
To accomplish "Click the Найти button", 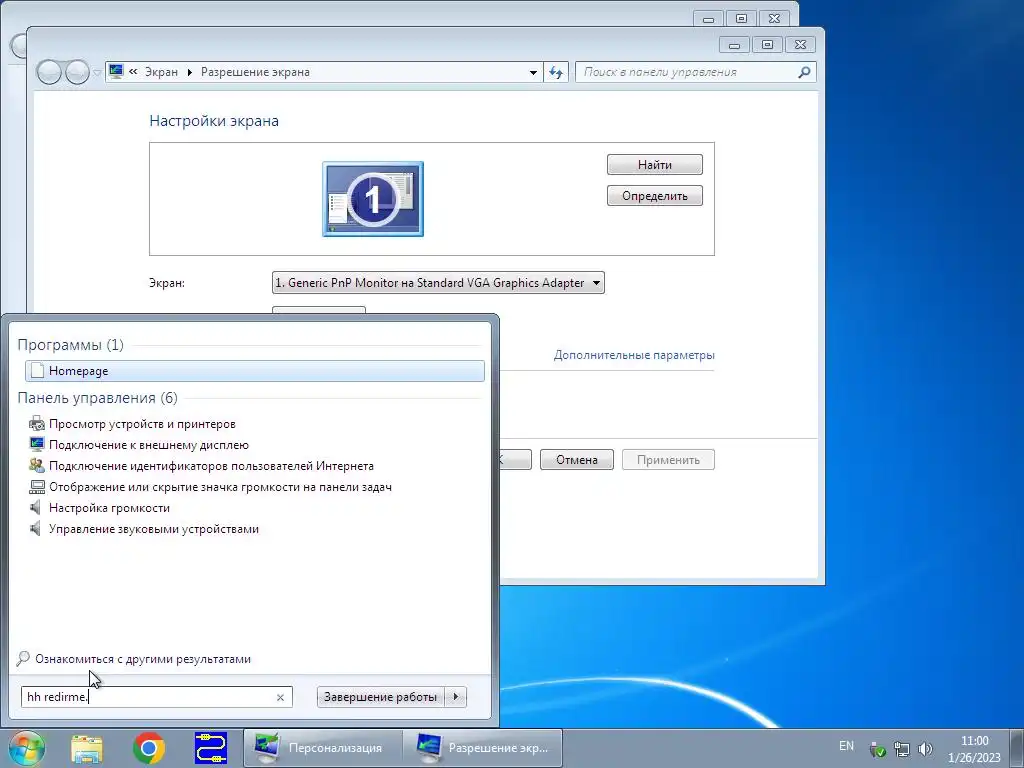I will pos(655,165).
